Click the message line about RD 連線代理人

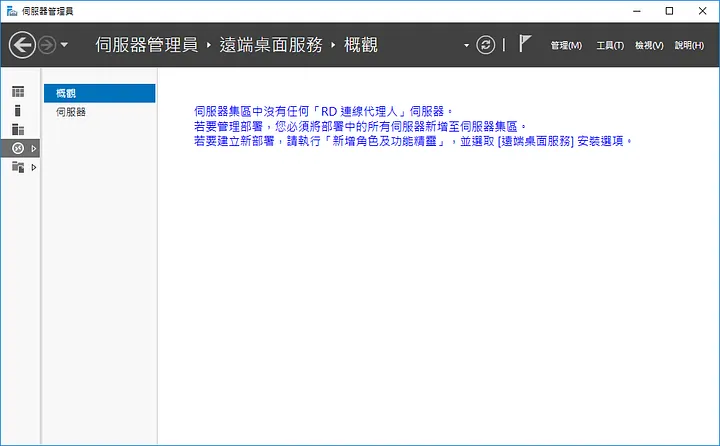(323, 111)
